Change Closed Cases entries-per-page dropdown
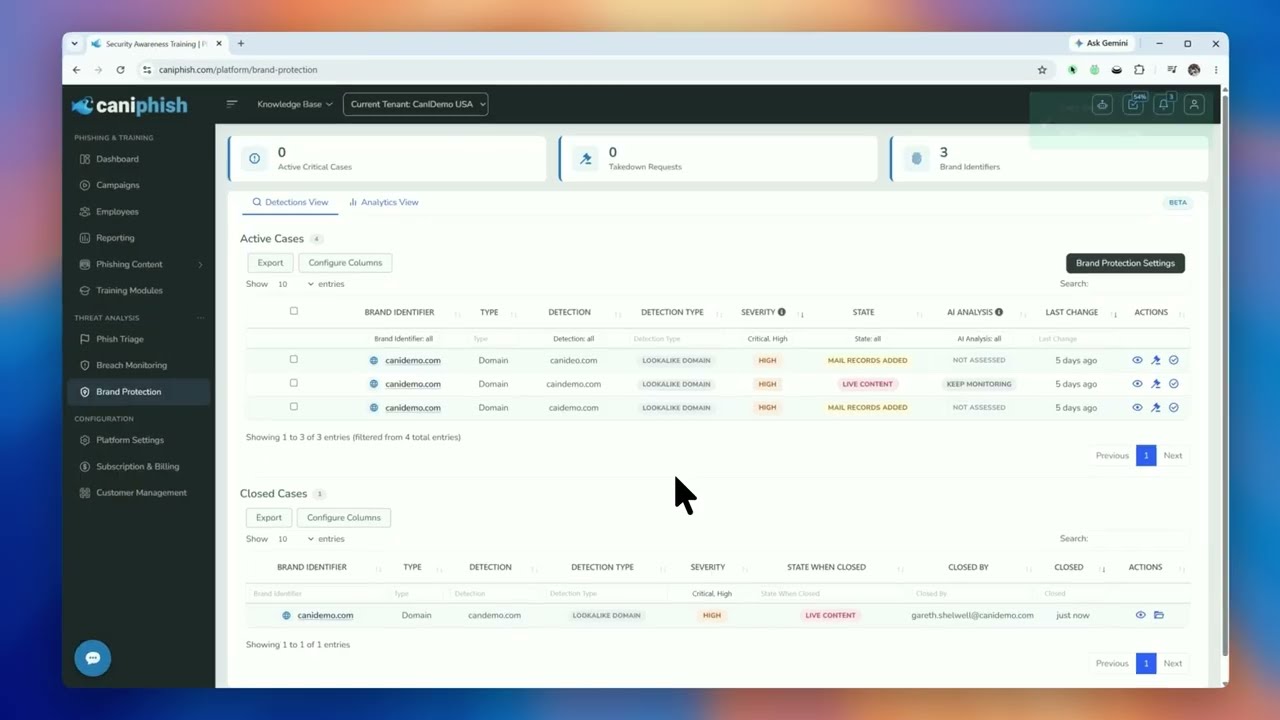Image resolution: width=1280 pixels, height=720 pixels. coord(295,539)
